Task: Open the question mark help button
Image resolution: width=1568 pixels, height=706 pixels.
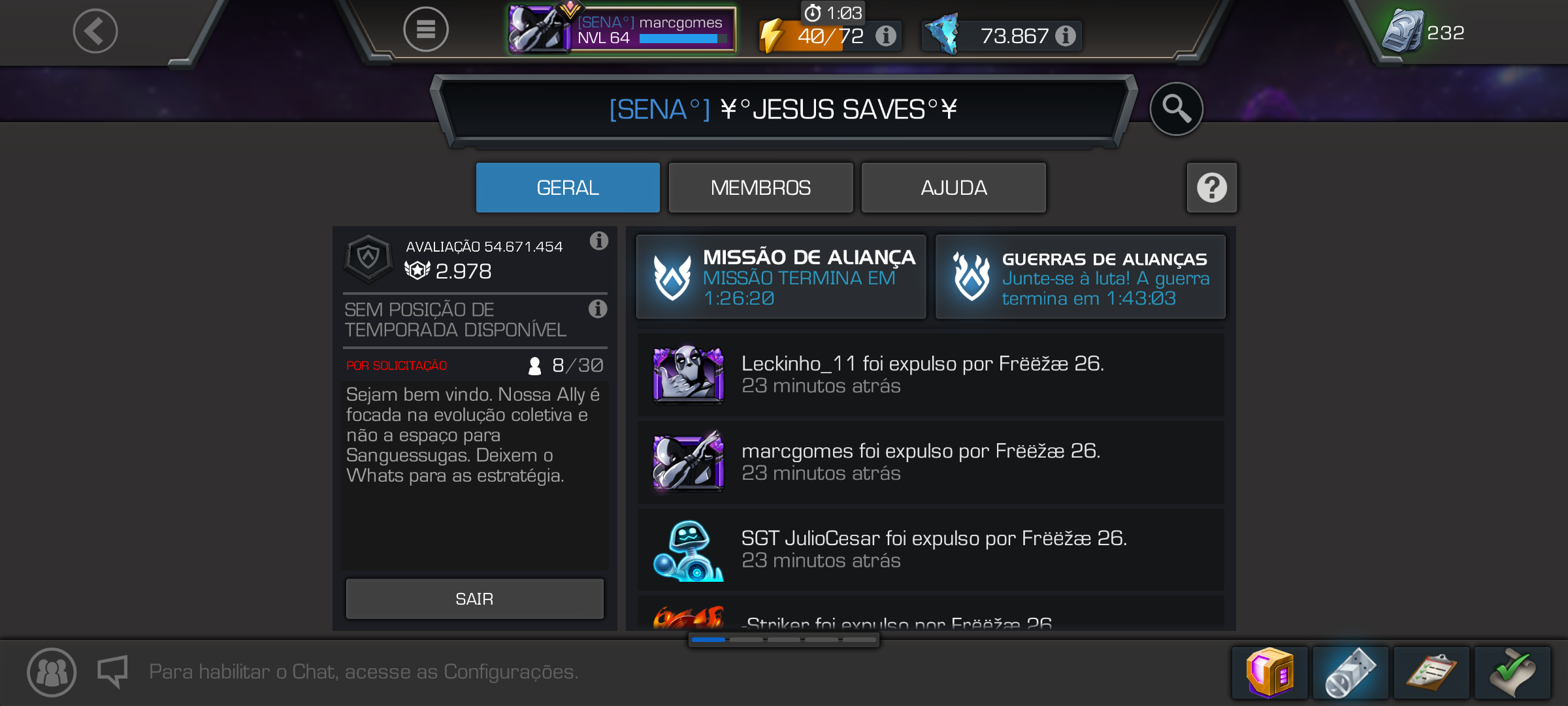Action: 1212,188
